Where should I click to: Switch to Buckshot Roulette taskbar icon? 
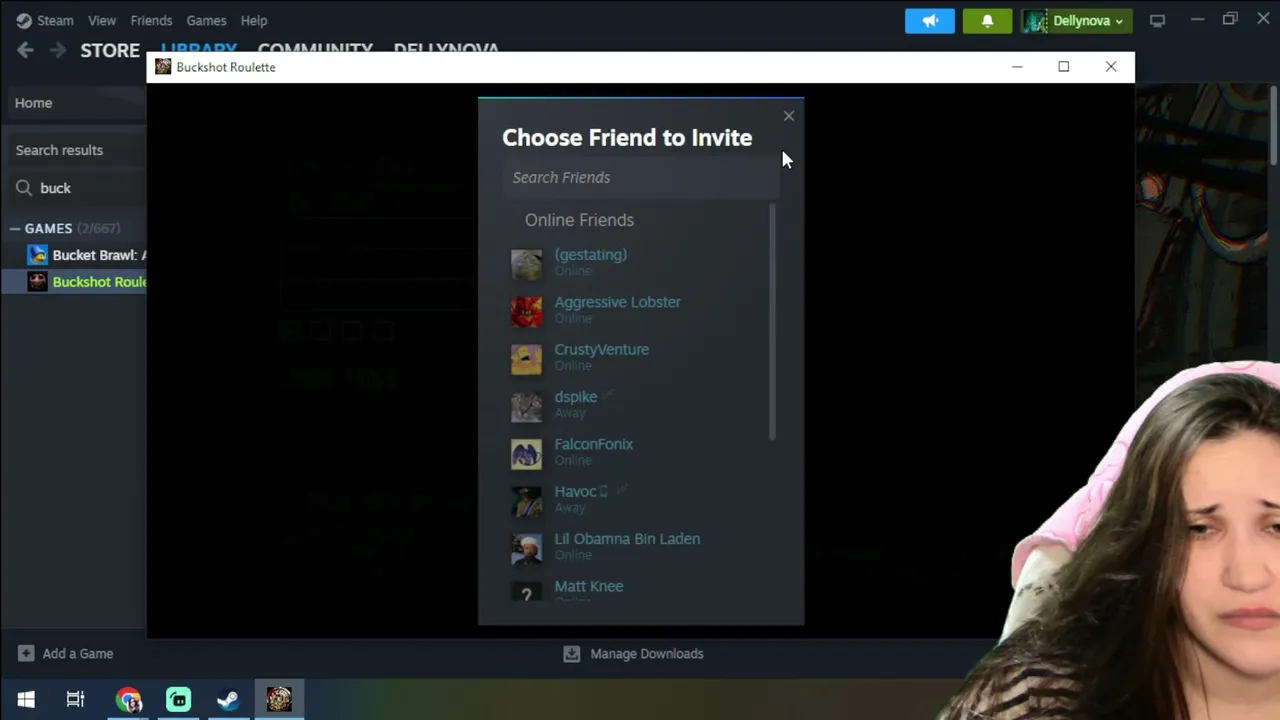tap(279, 699)
